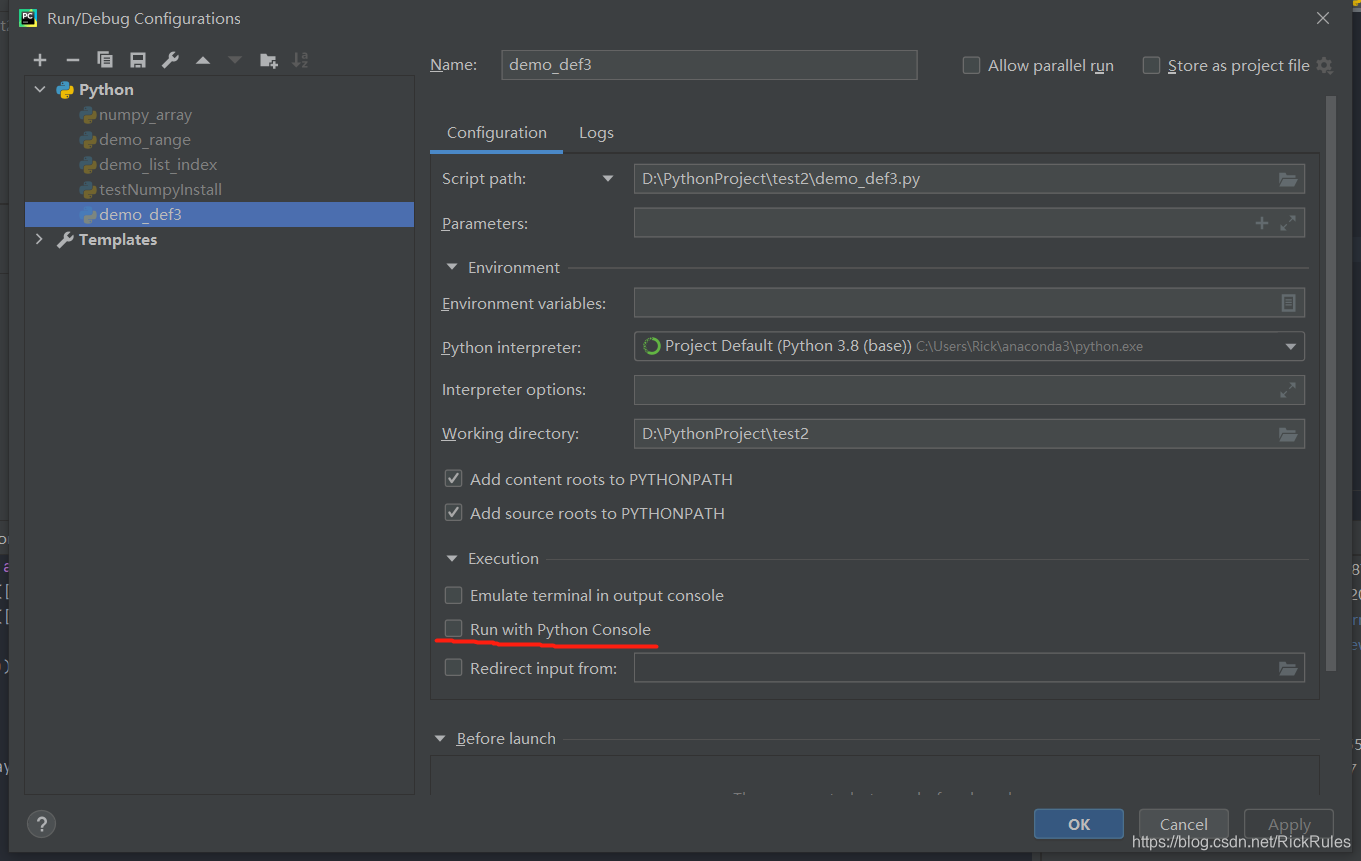Select demo_def3 configuration

coord(219,215)
